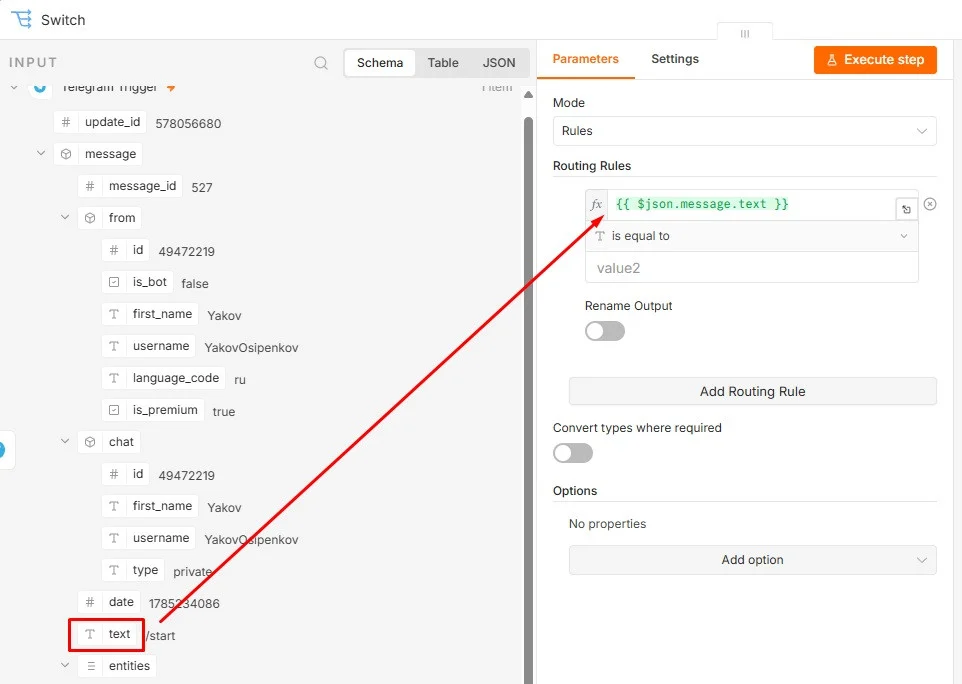This screenshot has width=962, height=684.
Task: Switch to the Schema view tab
Action: coord(380,63)
